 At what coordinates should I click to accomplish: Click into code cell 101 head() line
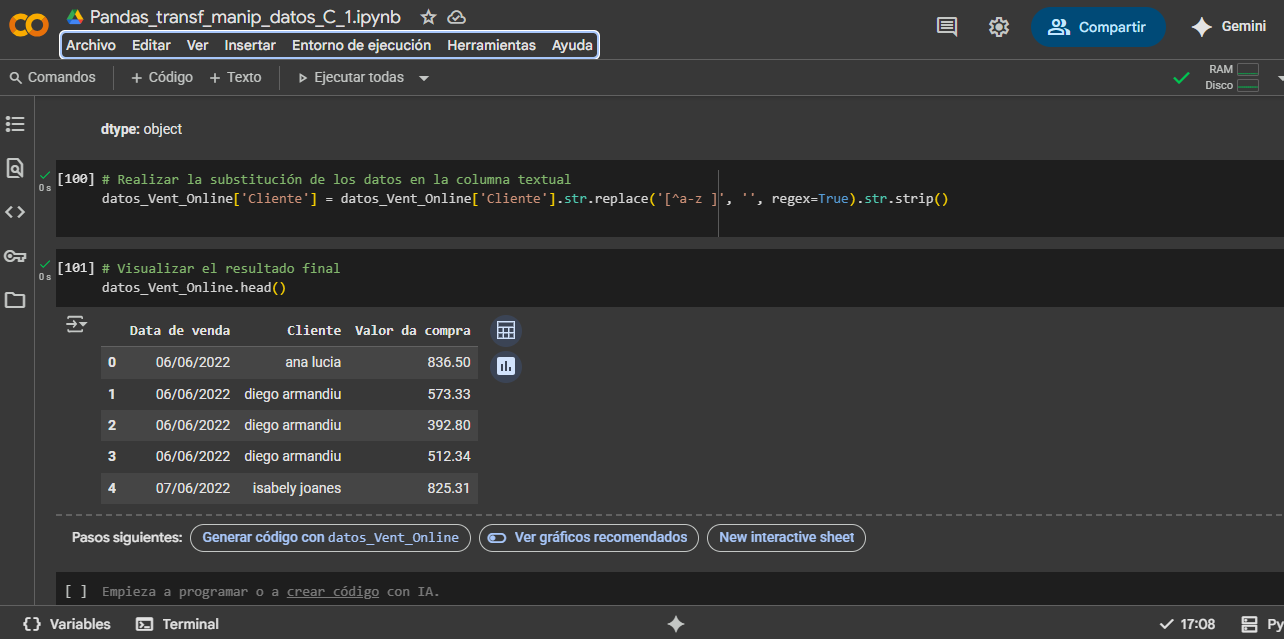[x=194, y=287]
